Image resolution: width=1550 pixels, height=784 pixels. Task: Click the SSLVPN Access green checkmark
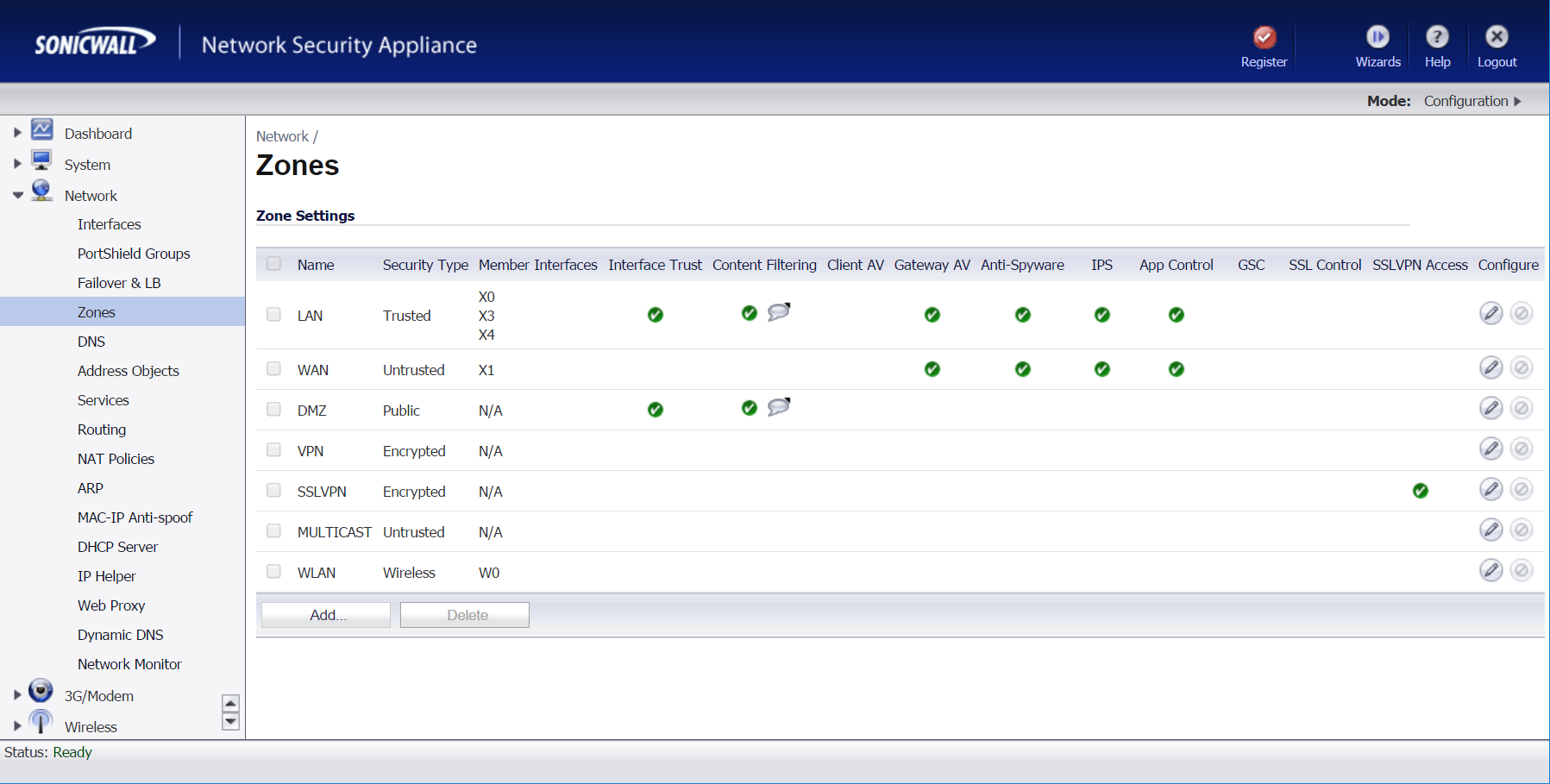(1420, 490)
